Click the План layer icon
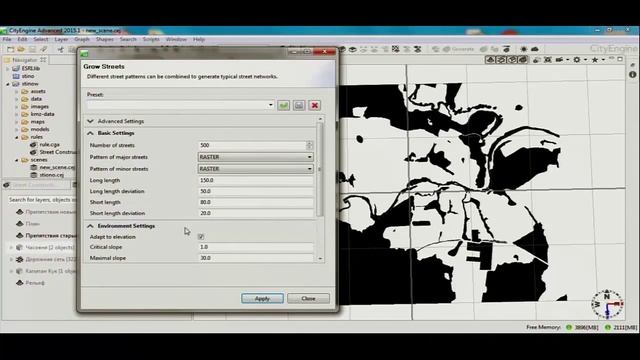 pyautogui.click(x=19, y=224)
